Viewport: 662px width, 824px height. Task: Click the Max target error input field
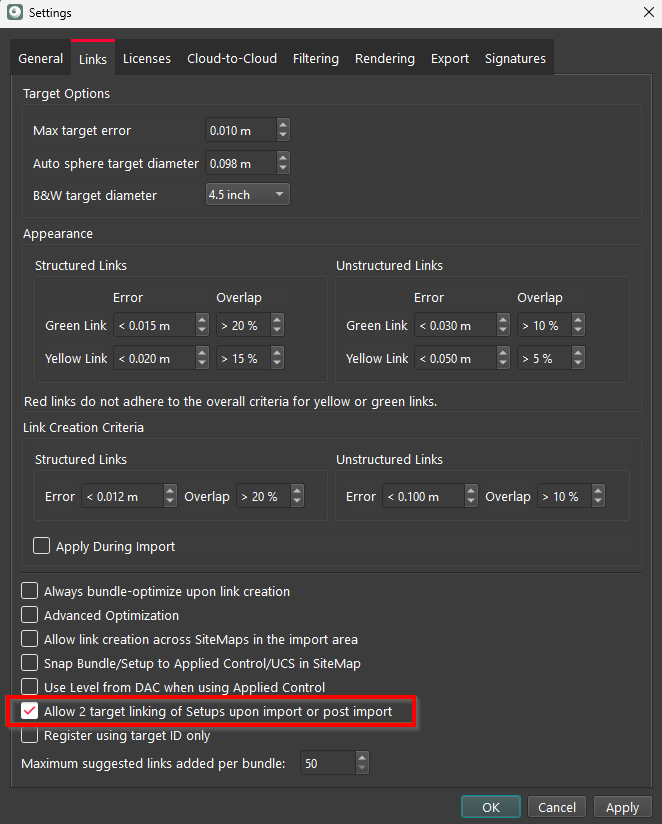point(240,131)
